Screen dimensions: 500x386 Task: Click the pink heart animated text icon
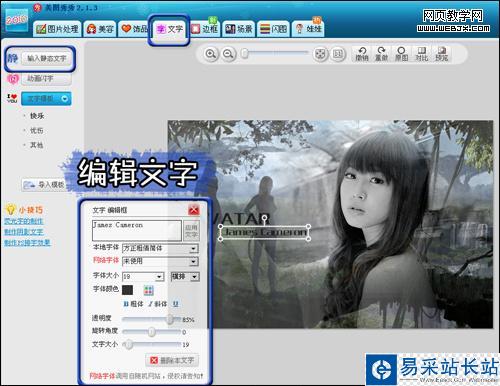(x=13, y=79)
